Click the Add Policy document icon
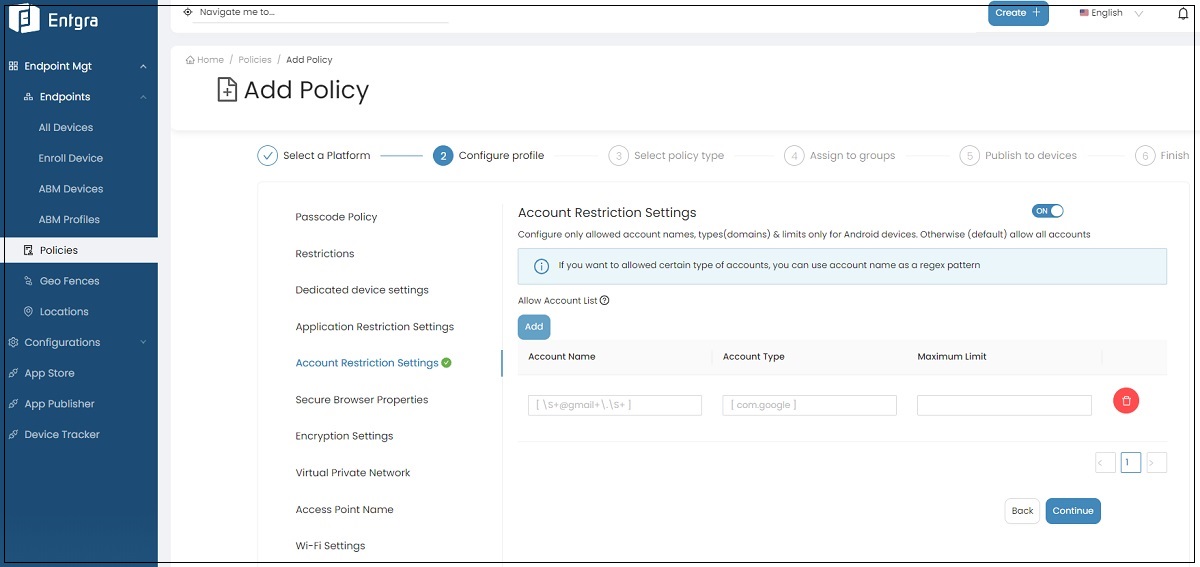 click(x=228, y=90)
